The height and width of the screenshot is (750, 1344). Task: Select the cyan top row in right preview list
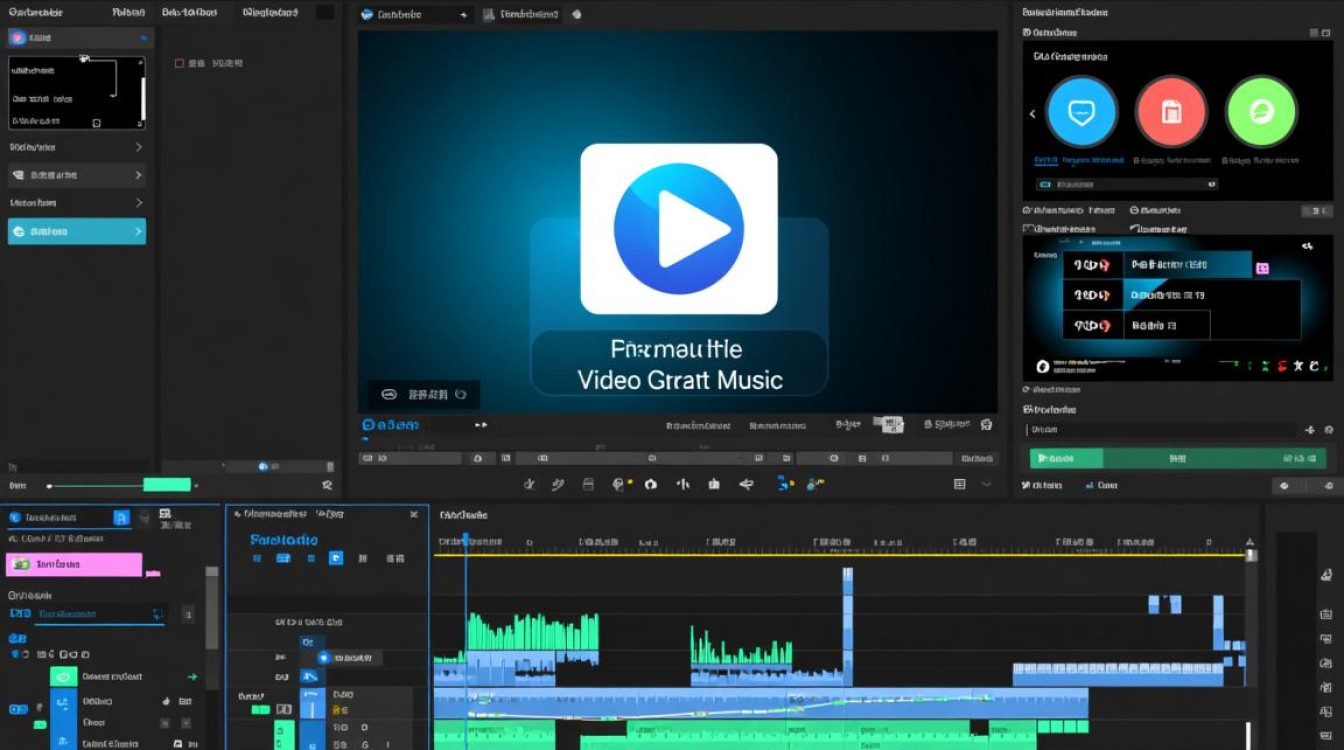click(1157, 264)
